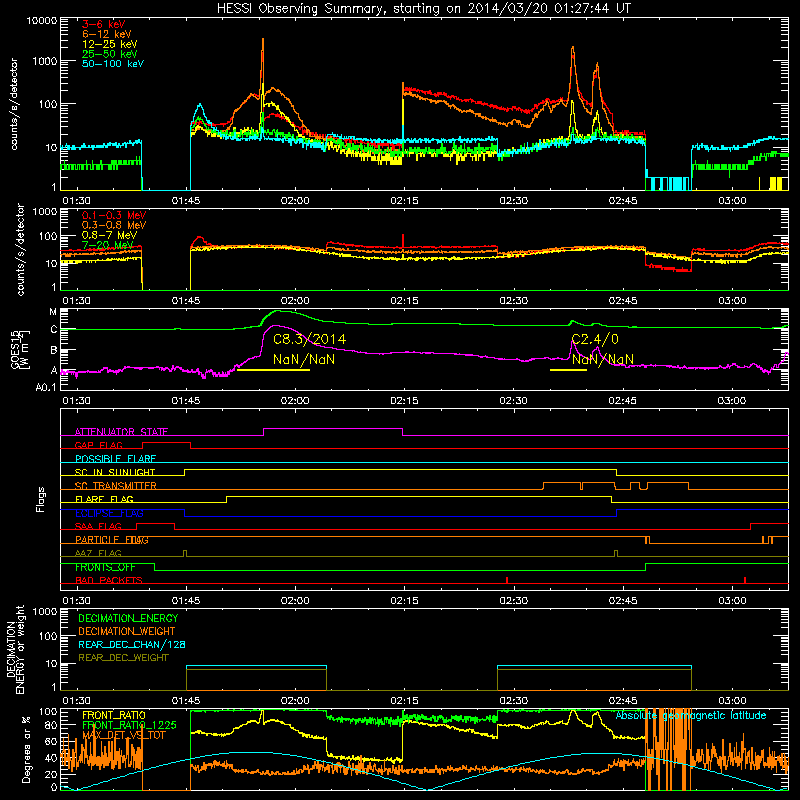Click the REAR_DEC_CHAN/128 legend entry
The image size is (800, 800).
132,644
